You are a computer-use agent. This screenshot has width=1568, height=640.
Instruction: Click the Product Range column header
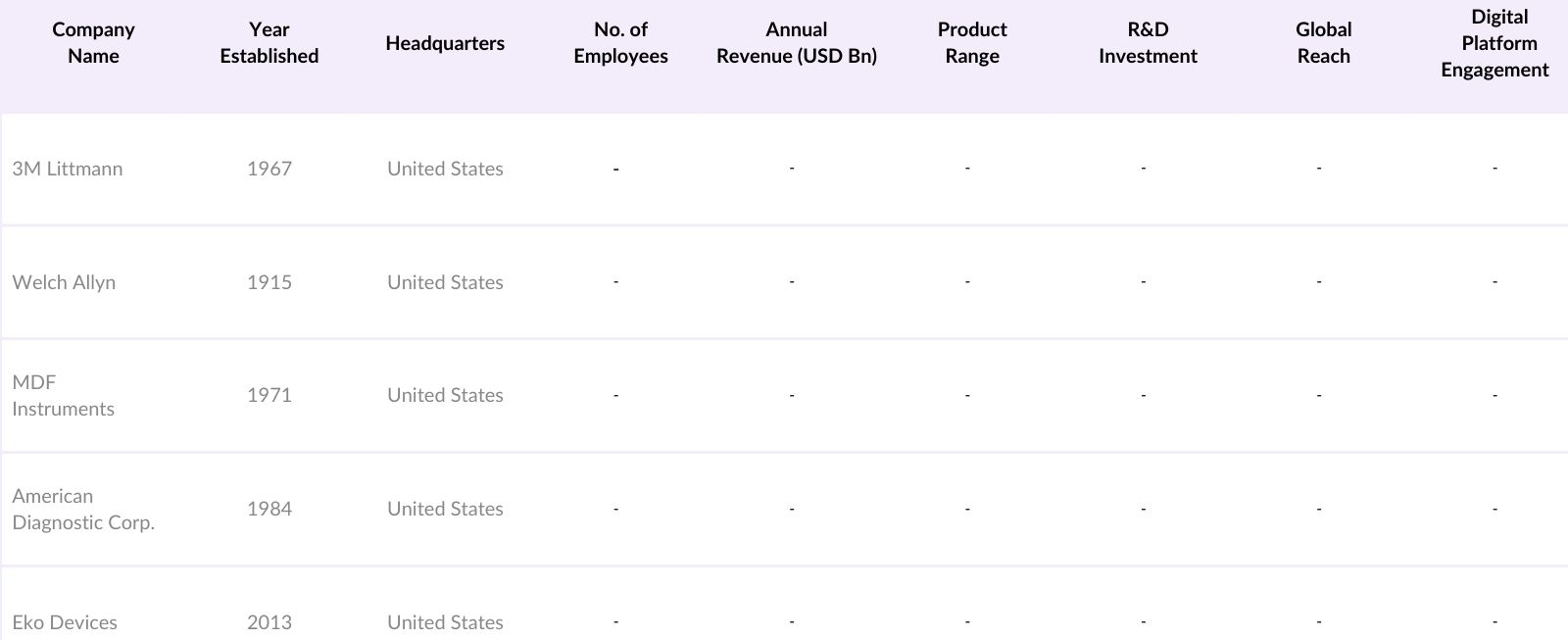pos(972,43)
